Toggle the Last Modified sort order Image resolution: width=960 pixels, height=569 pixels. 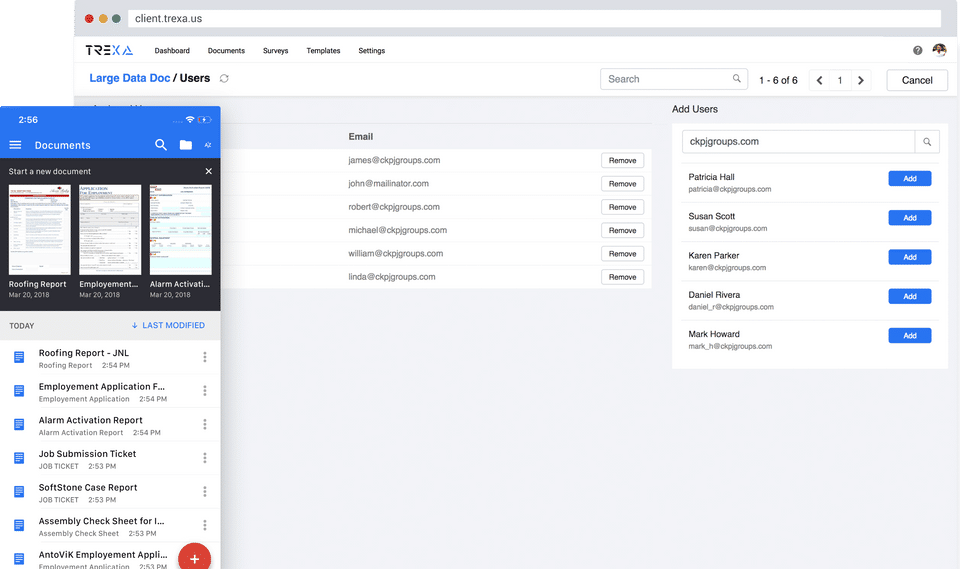168,325
